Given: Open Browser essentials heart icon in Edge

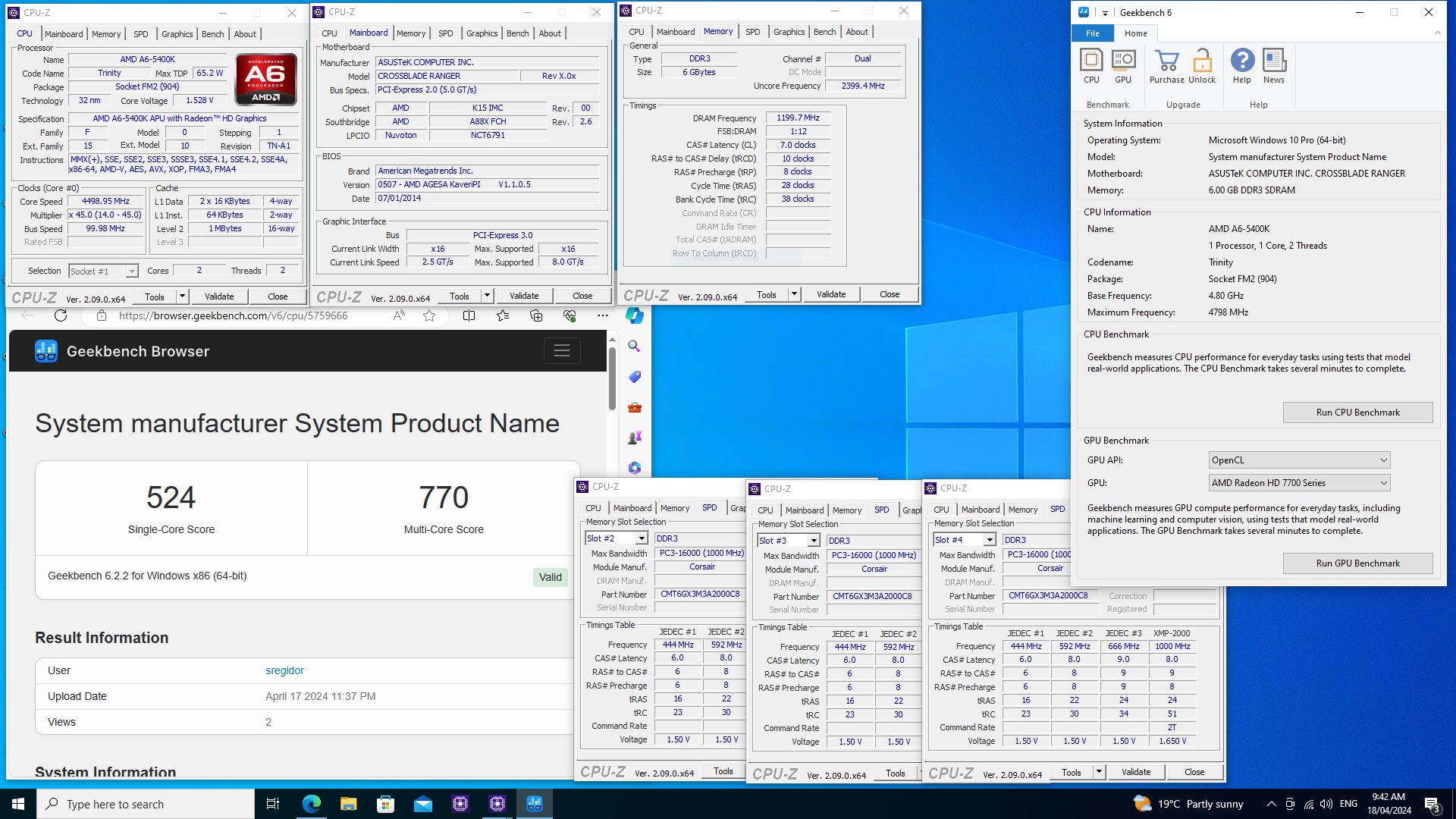Looking at the screenshot, I should [x=570, y=315].
